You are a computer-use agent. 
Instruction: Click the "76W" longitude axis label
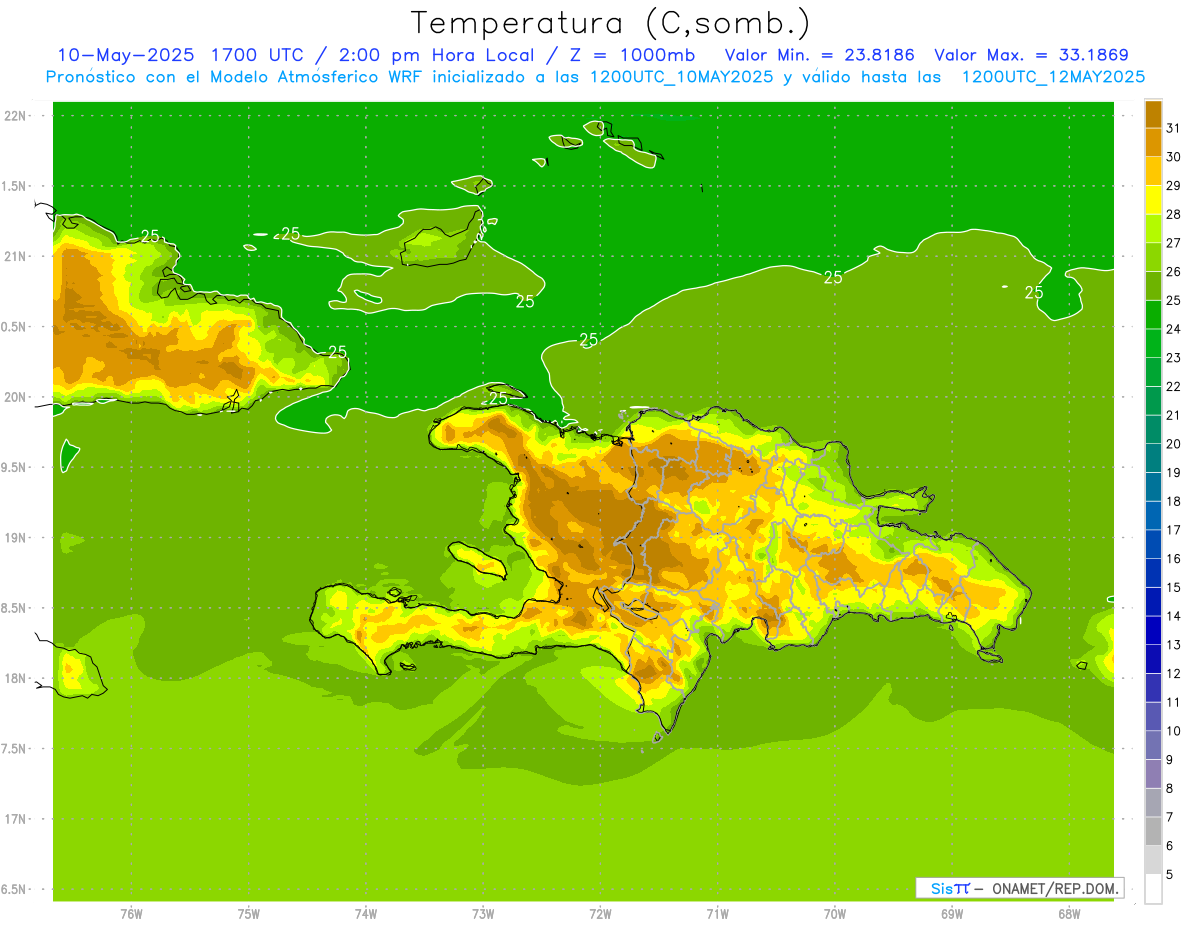(x=131, y=913)
